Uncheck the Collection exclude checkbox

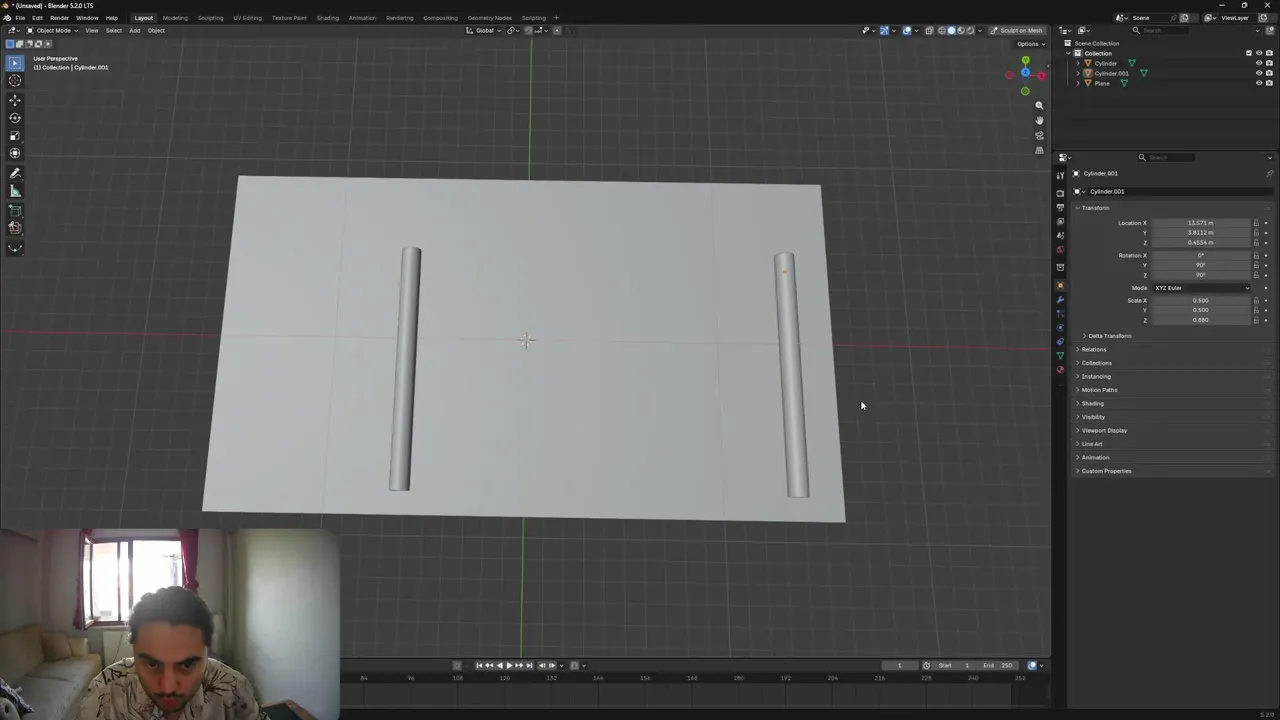pos(1249,53)
